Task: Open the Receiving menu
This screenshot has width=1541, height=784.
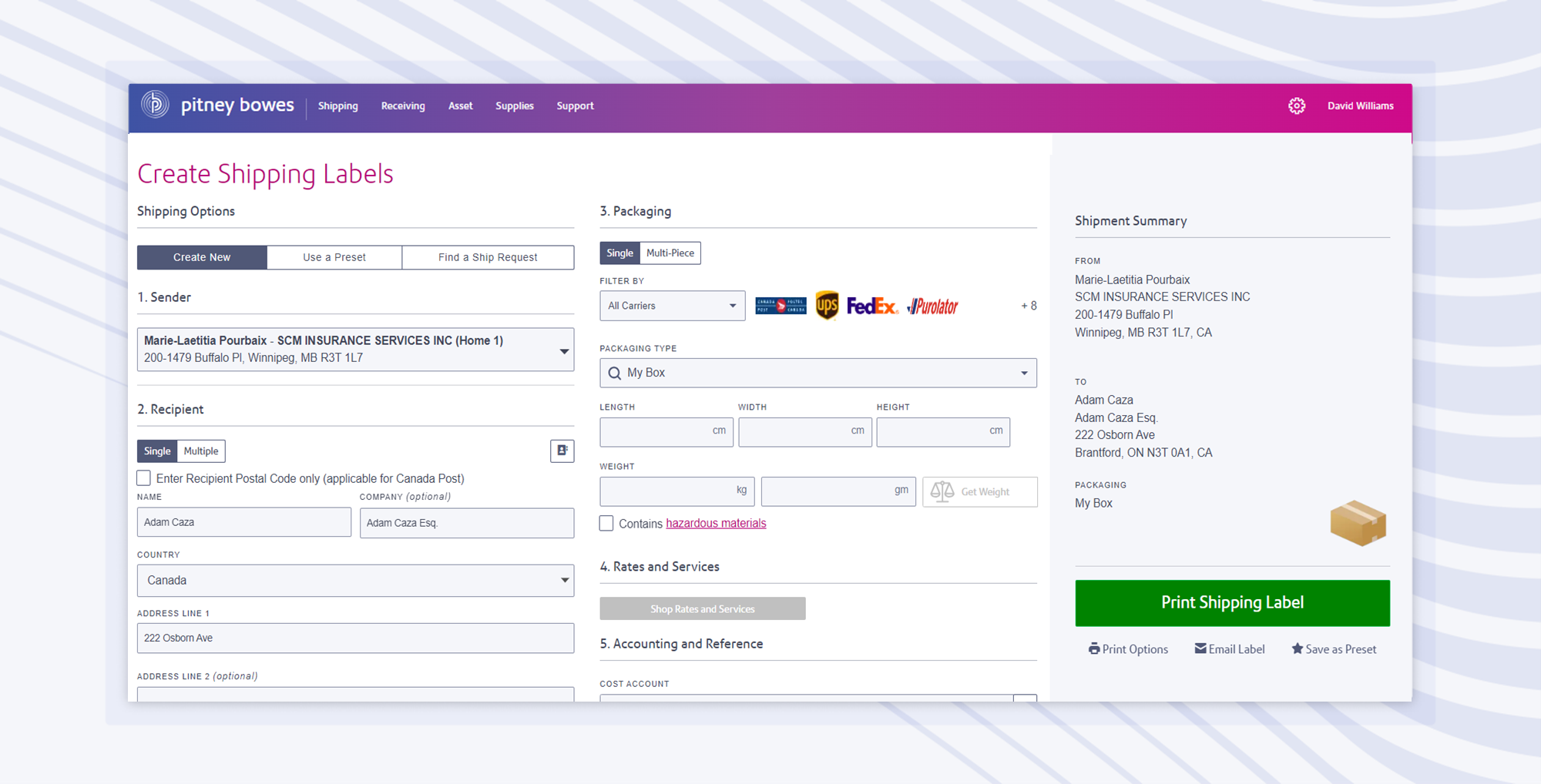Action: (403, 106)
